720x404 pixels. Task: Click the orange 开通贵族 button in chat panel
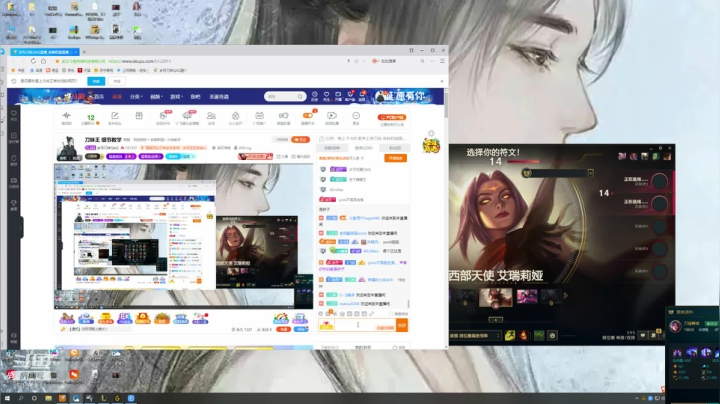click(x=395, y=158)
